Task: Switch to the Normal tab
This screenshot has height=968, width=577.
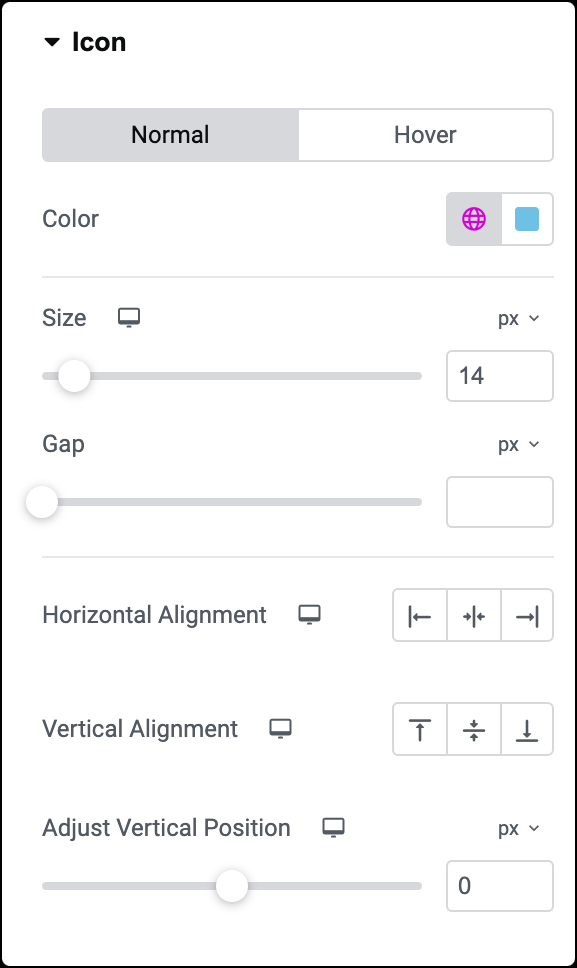Action: 170,135
